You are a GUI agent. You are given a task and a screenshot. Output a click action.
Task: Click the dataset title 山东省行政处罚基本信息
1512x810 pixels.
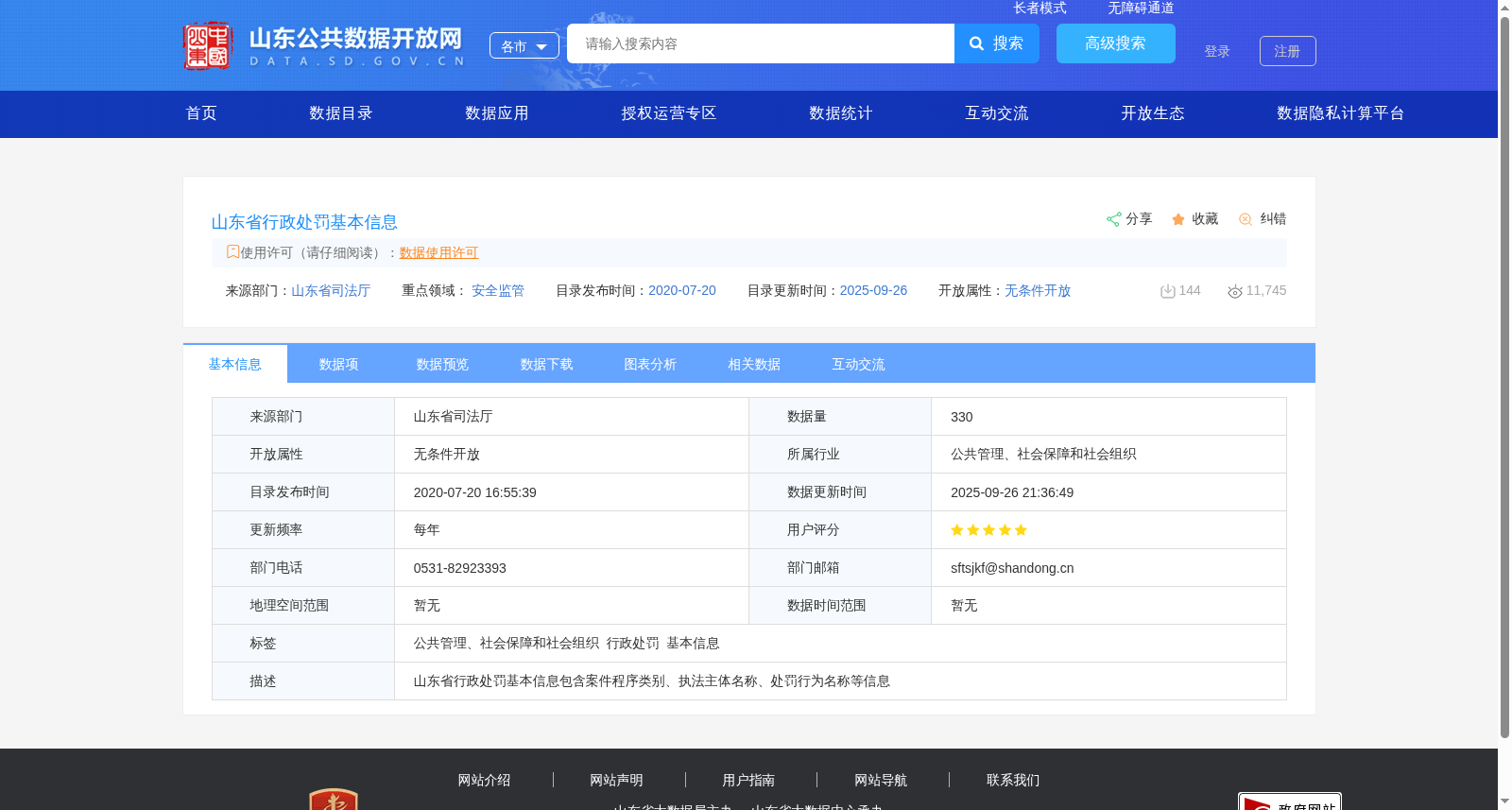pyautogui.click(x=304, y=222)
